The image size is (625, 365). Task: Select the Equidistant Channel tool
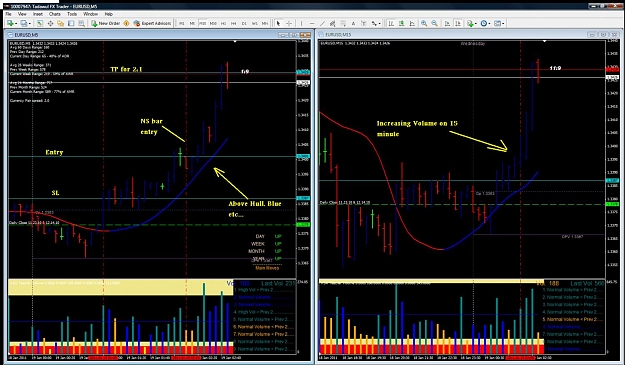pyautogui.click(x=332, y=24)
